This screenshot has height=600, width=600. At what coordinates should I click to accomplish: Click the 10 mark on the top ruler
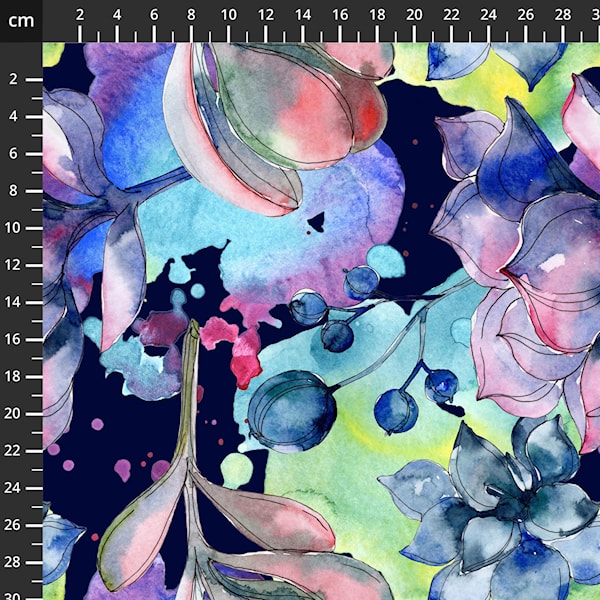click(228, 15)
